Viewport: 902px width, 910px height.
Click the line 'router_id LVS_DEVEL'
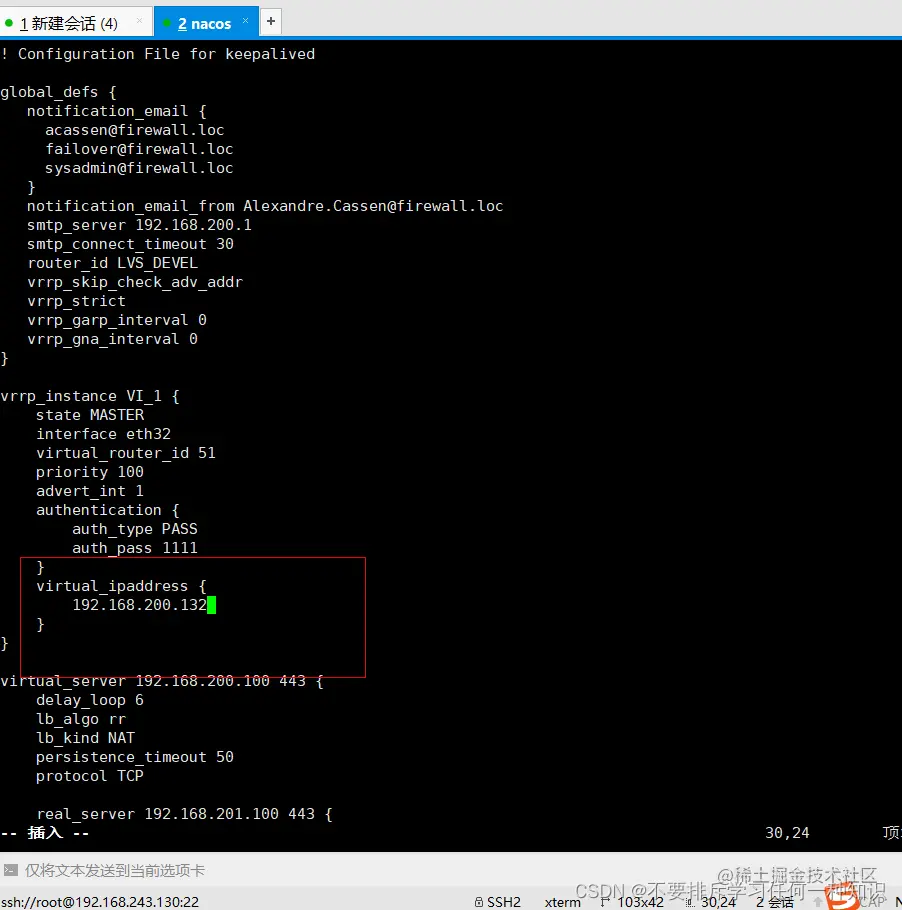tap(113, 263)
